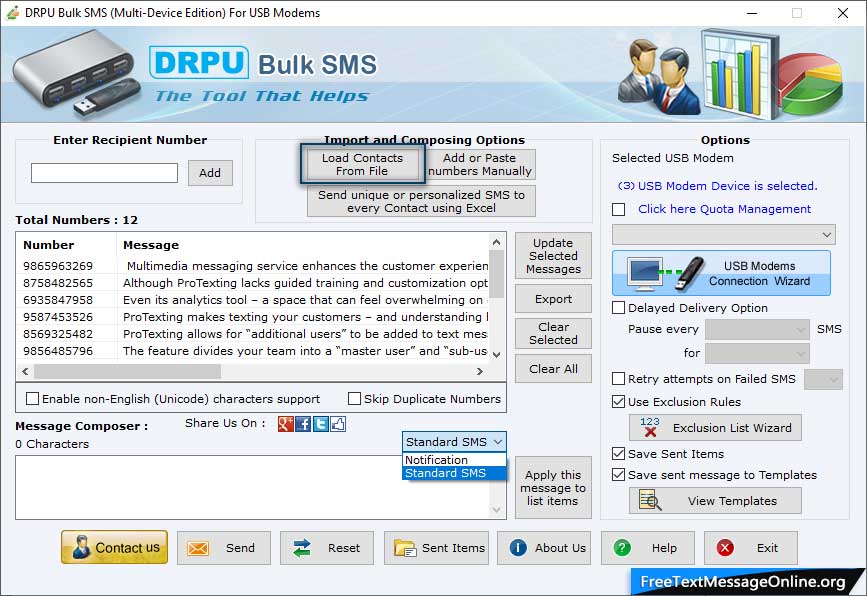
Task: Click the magnifier icon on View Templates
Action: tap(650, 500)
